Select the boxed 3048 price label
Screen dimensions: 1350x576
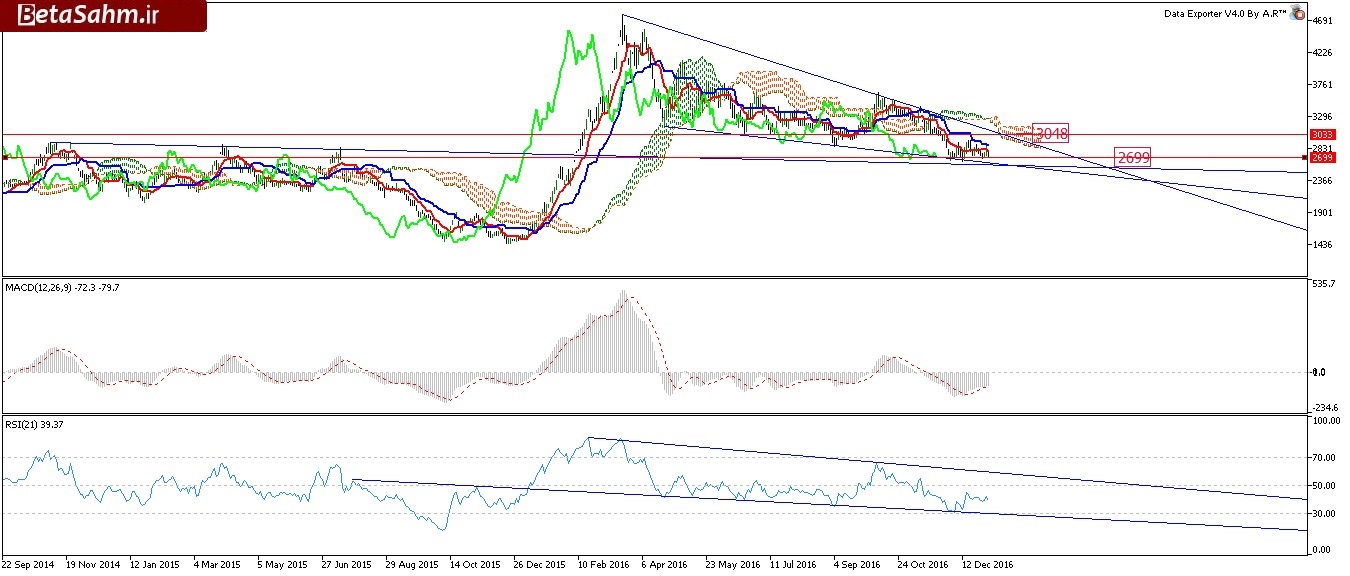(1052, 133)
